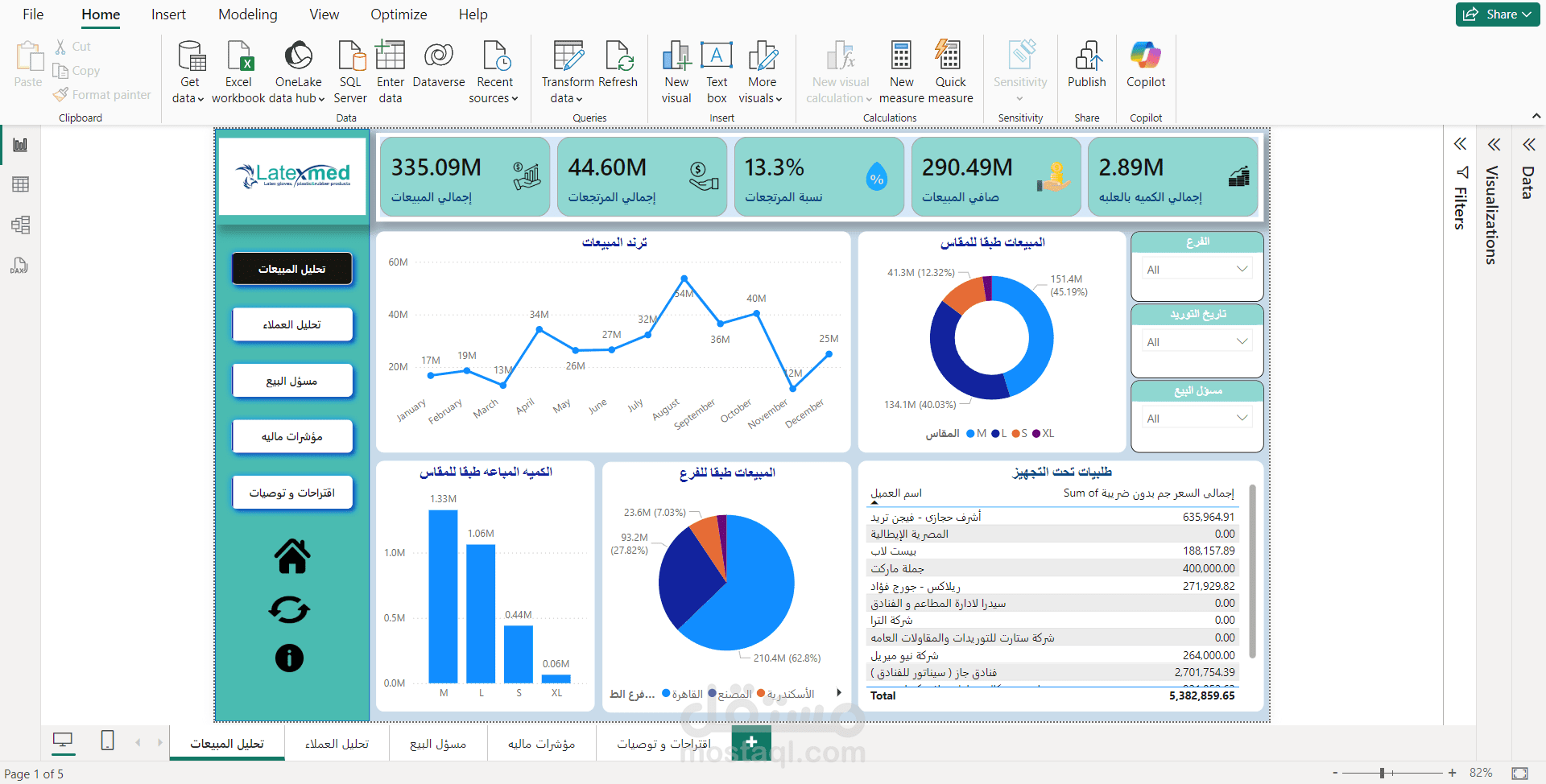The height and width of the screenshot is (784, 1546).
Task: Add a Text box
Action: (x=717, y=72)
